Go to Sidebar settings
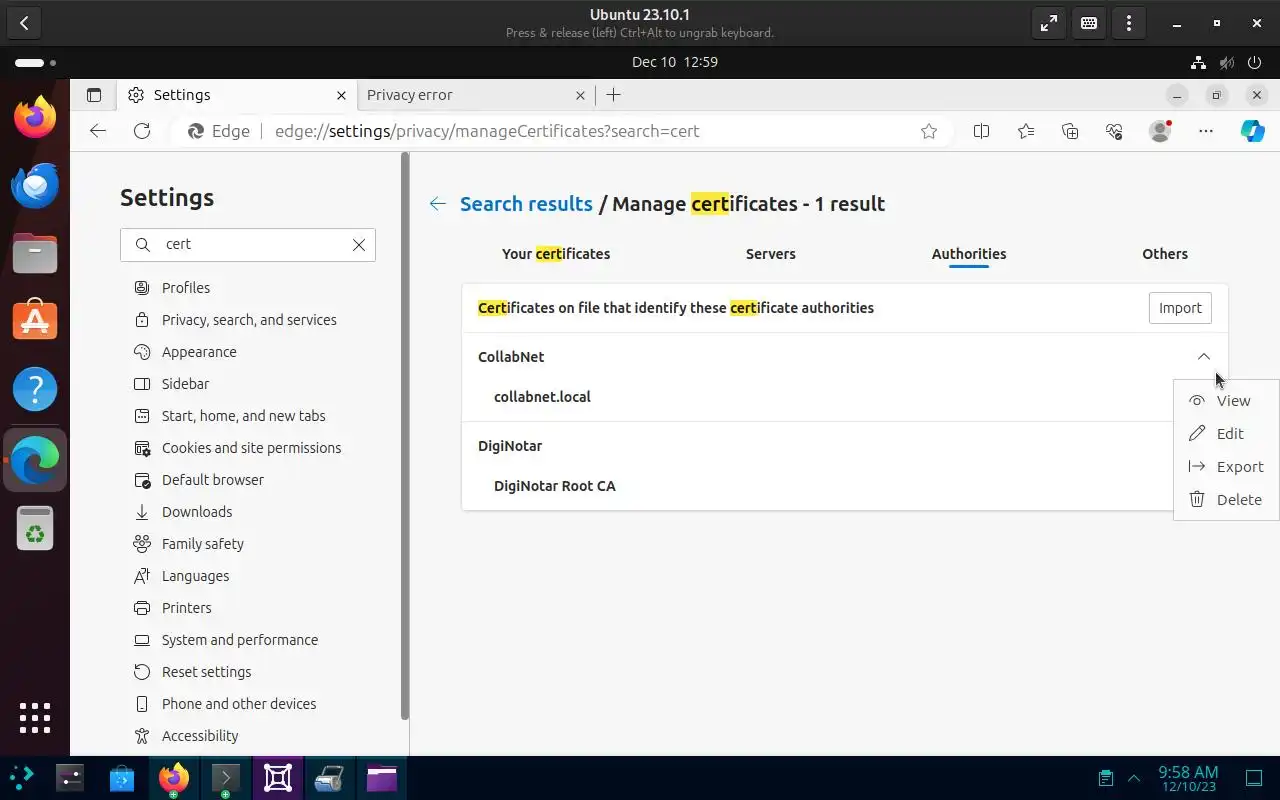 tap(185, 384)
